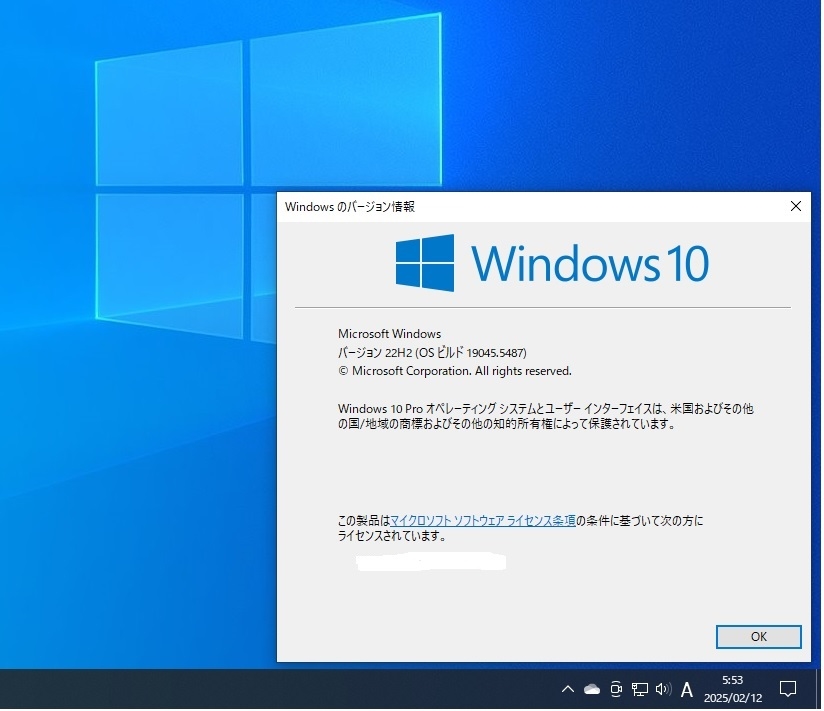Click the white redacted licensee name box
Viewport: 824px width, 711px height.
point(431,563)
